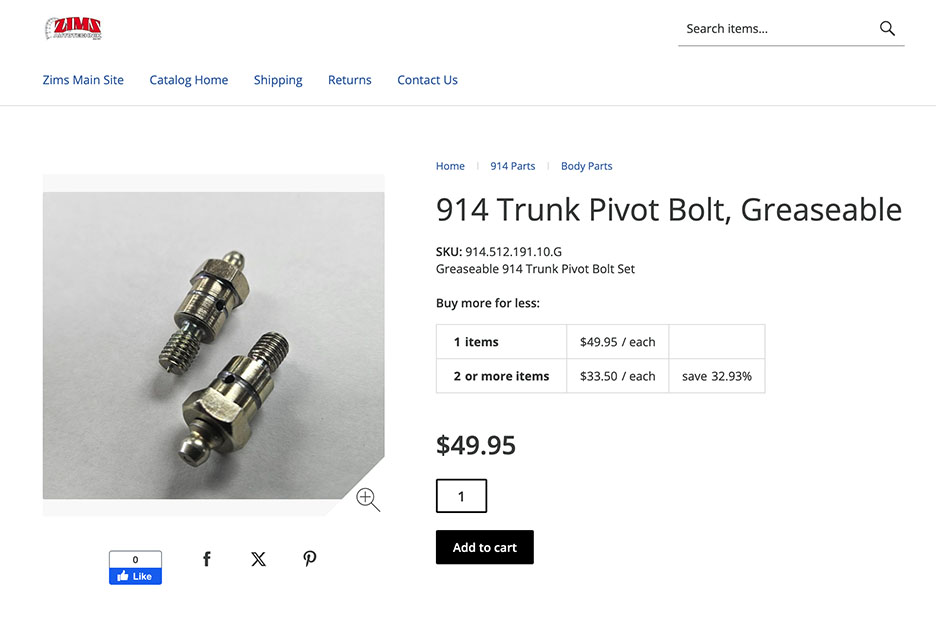Share on Facebook icon
The width and height of the screenshot is (936, 619).
[x=207, y=559]
